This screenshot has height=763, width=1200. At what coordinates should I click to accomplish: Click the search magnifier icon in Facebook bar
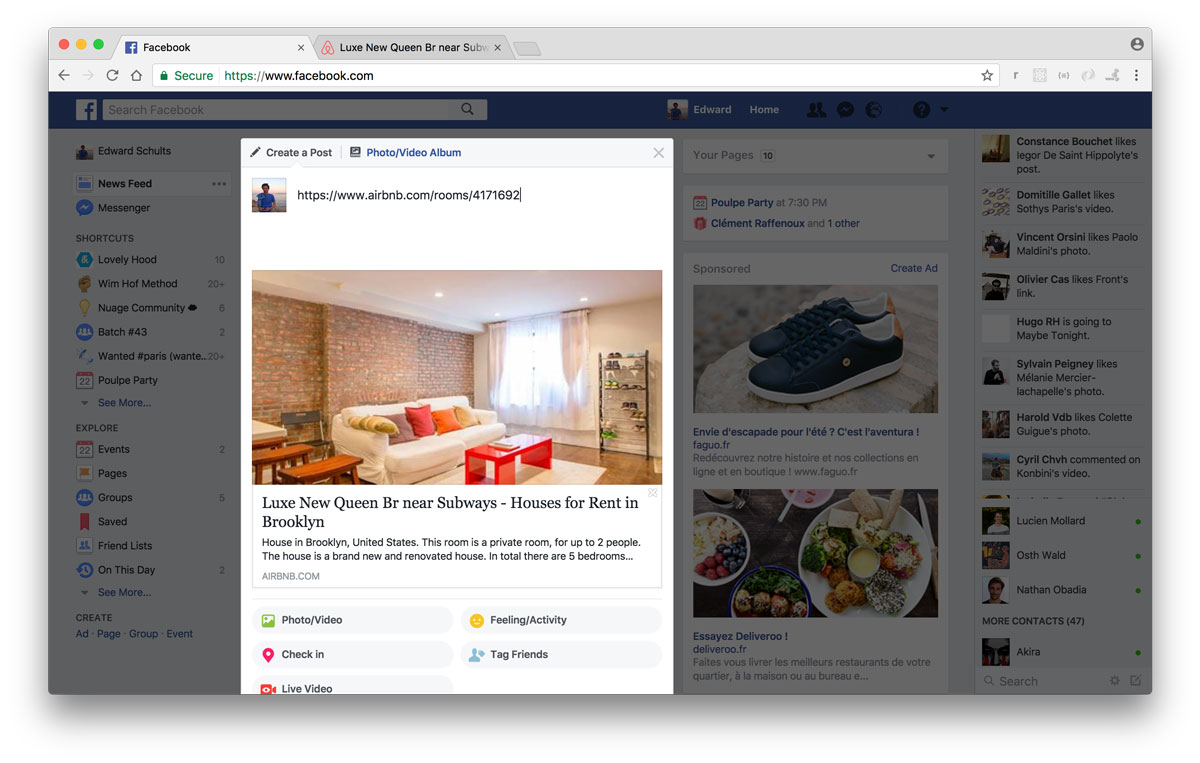468,110
